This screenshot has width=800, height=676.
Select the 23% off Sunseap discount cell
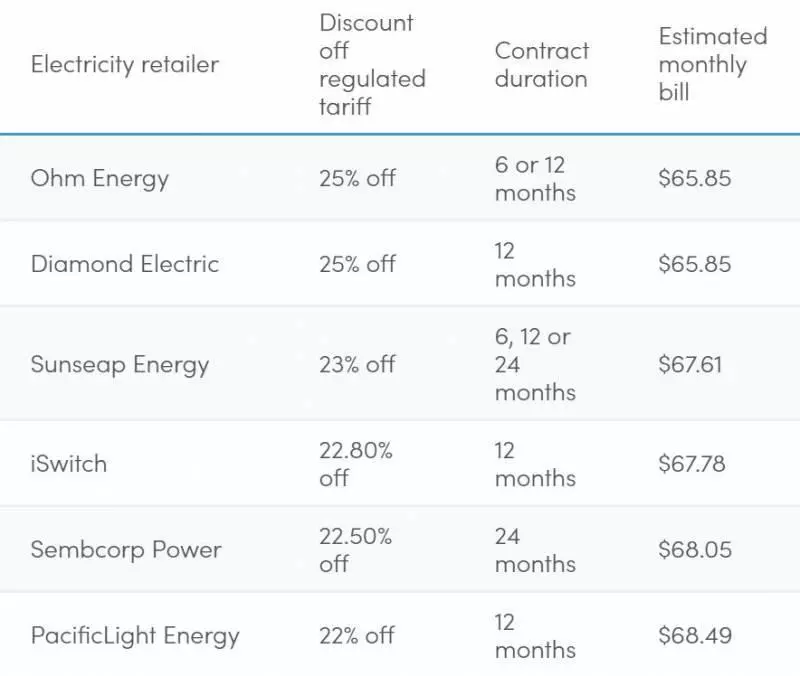(357, 365)
